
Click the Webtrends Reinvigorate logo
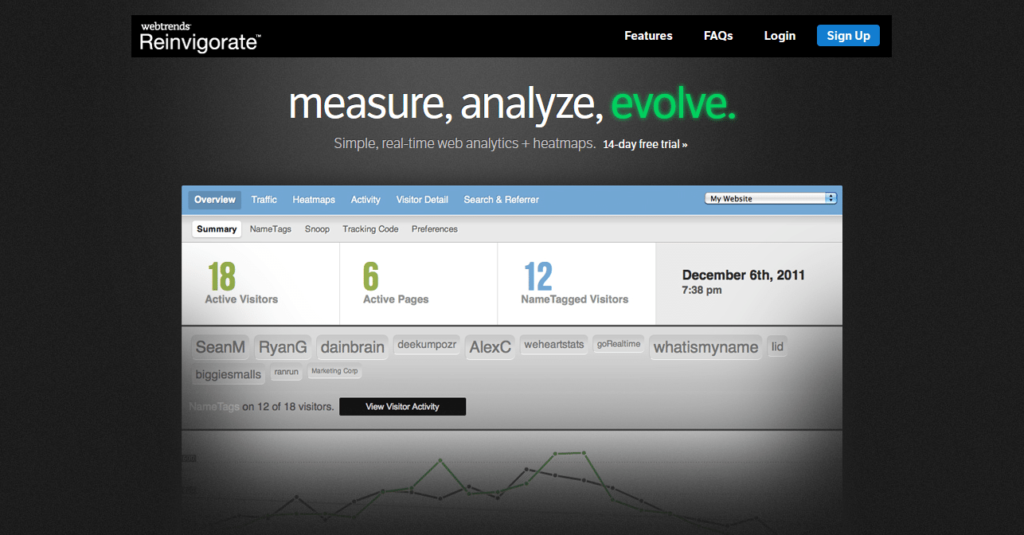pyautogui.click(x=200, y=37)
